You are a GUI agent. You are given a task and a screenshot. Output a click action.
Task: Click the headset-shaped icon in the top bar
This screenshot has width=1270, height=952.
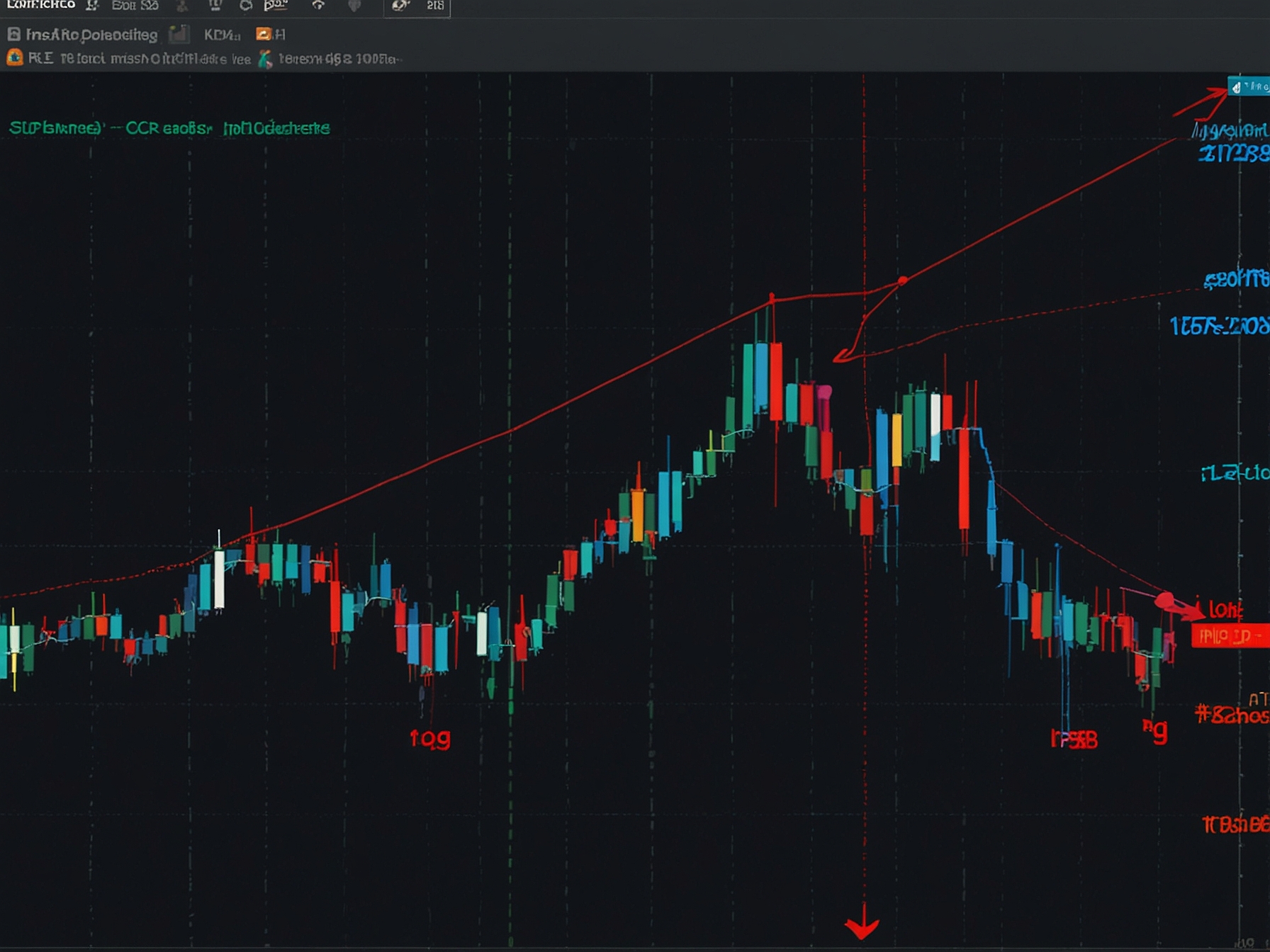click(318, 6)
